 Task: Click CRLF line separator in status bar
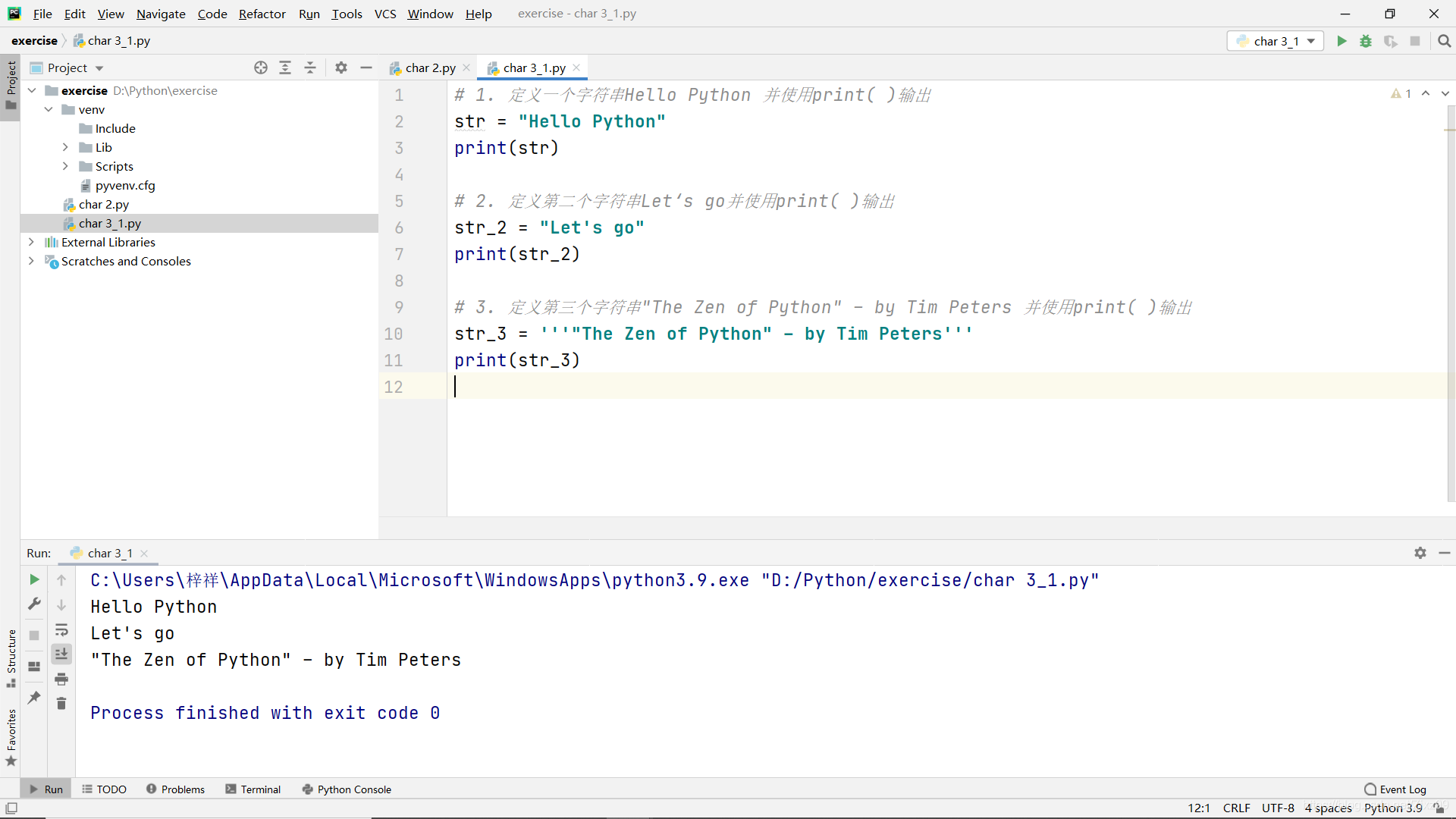(1237, 808)
